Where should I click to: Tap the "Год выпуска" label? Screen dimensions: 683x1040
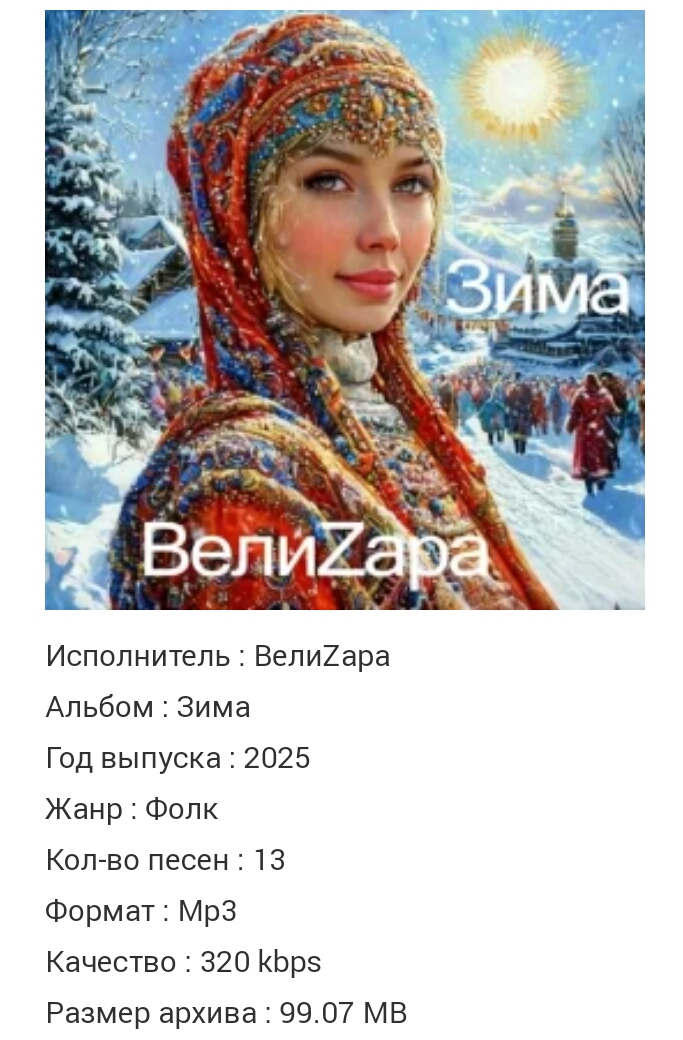pyautogui.click(x=133, y=758)
